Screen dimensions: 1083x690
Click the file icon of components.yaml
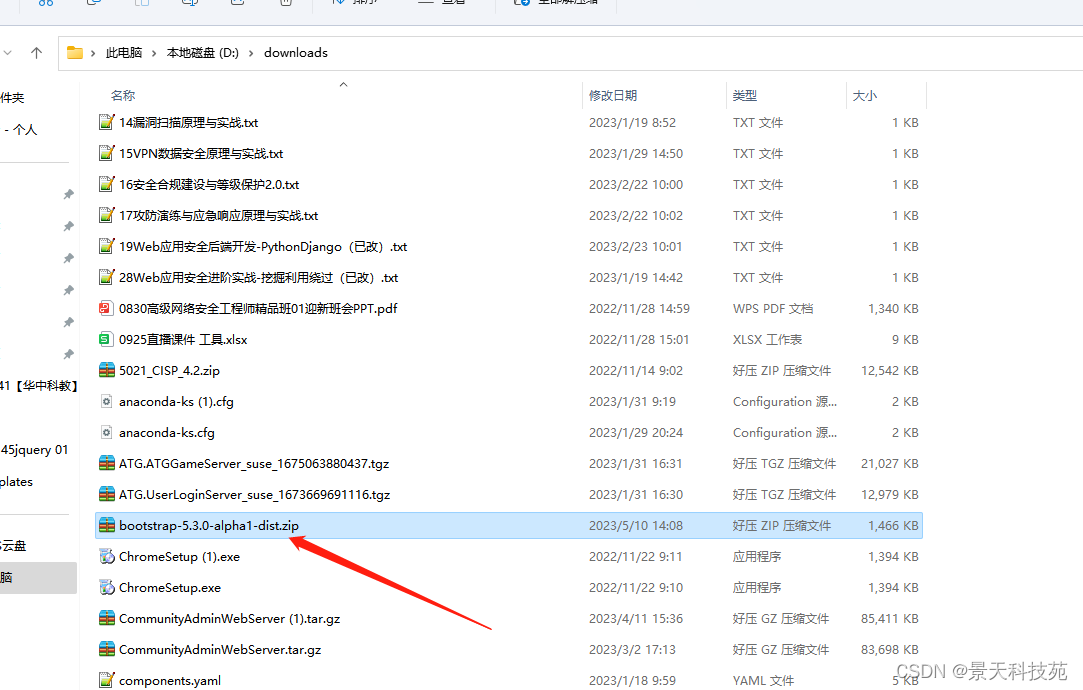click(106, 680)
